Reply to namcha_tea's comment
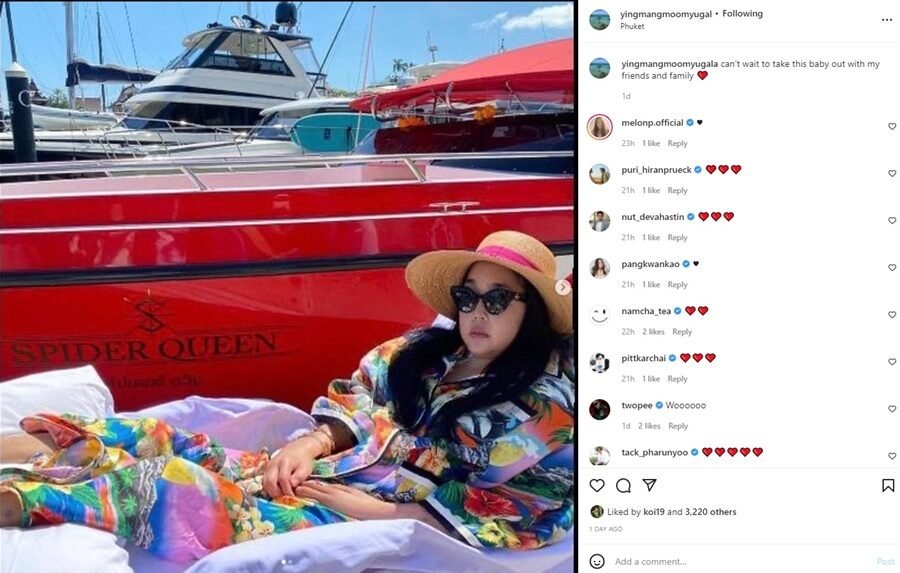The width and height of the screenshot is (900, 573). [x=682, y=332]
